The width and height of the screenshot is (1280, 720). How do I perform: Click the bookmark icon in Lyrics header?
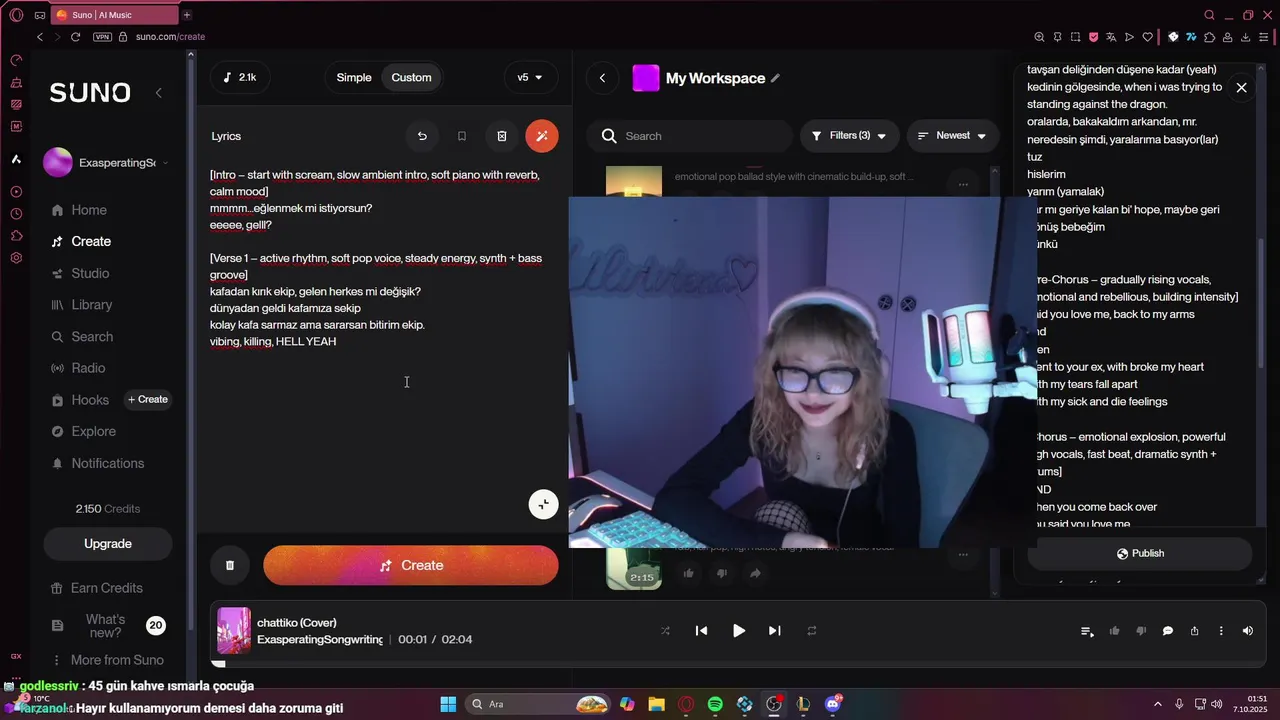(x=462, y=136)
